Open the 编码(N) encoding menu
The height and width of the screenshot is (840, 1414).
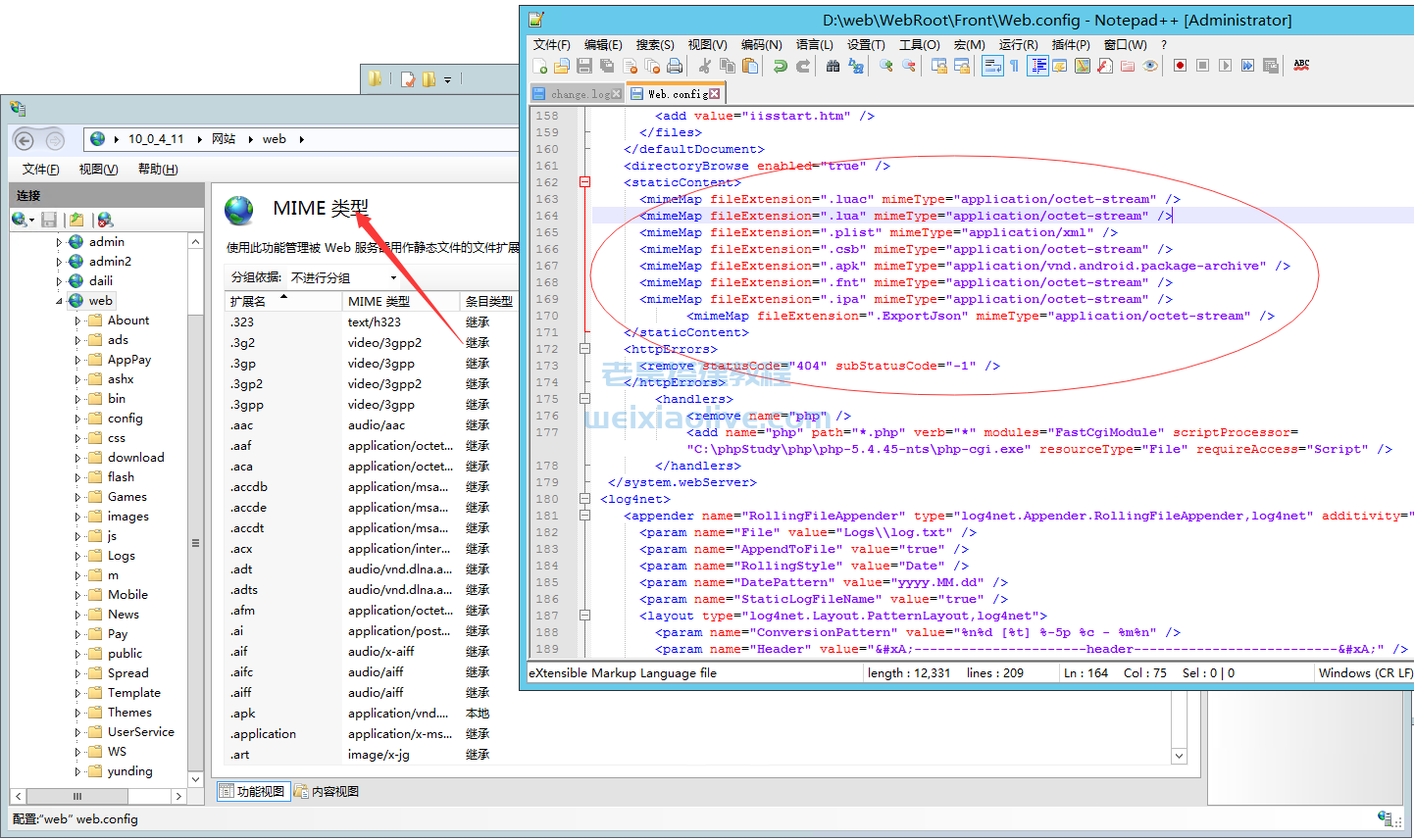[761, 44]
